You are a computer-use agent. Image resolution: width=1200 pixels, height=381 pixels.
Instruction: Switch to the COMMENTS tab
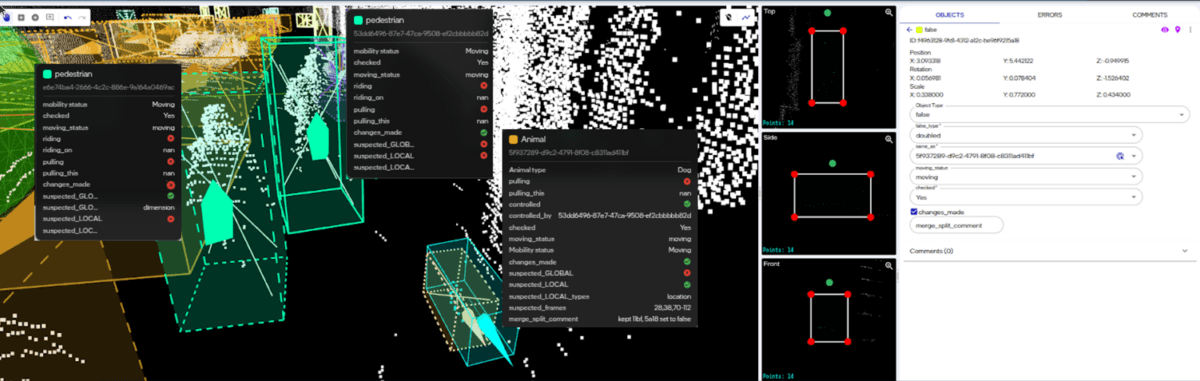[x=1149, y=15]
